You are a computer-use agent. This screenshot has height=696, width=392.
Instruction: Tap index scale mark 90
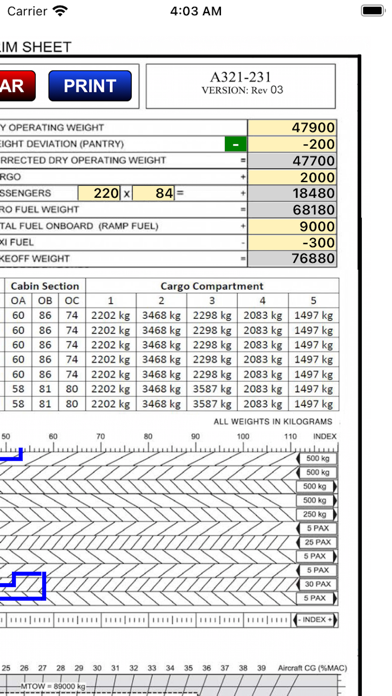195,436
